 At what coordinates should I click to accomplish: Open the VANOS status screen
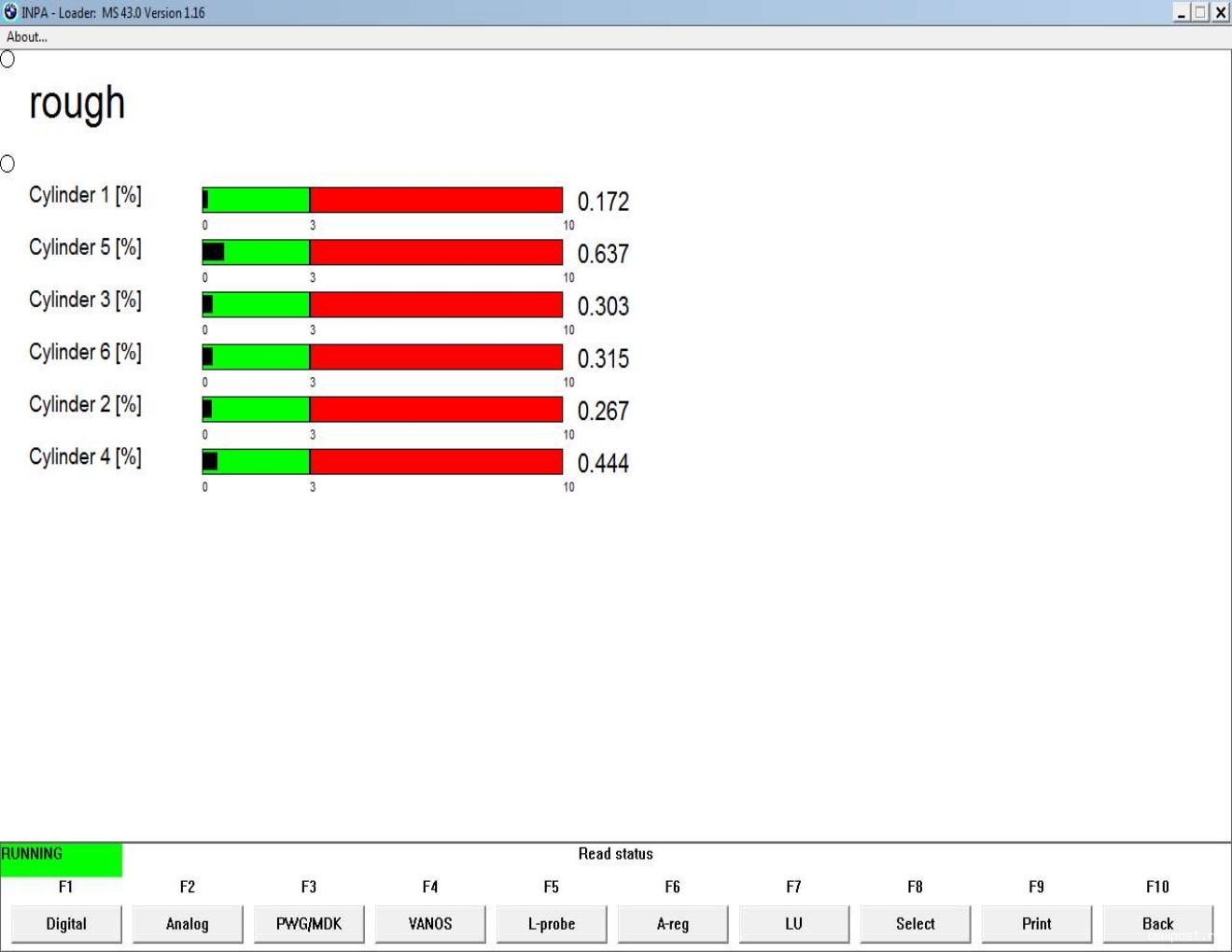click(x=429, y=923)
